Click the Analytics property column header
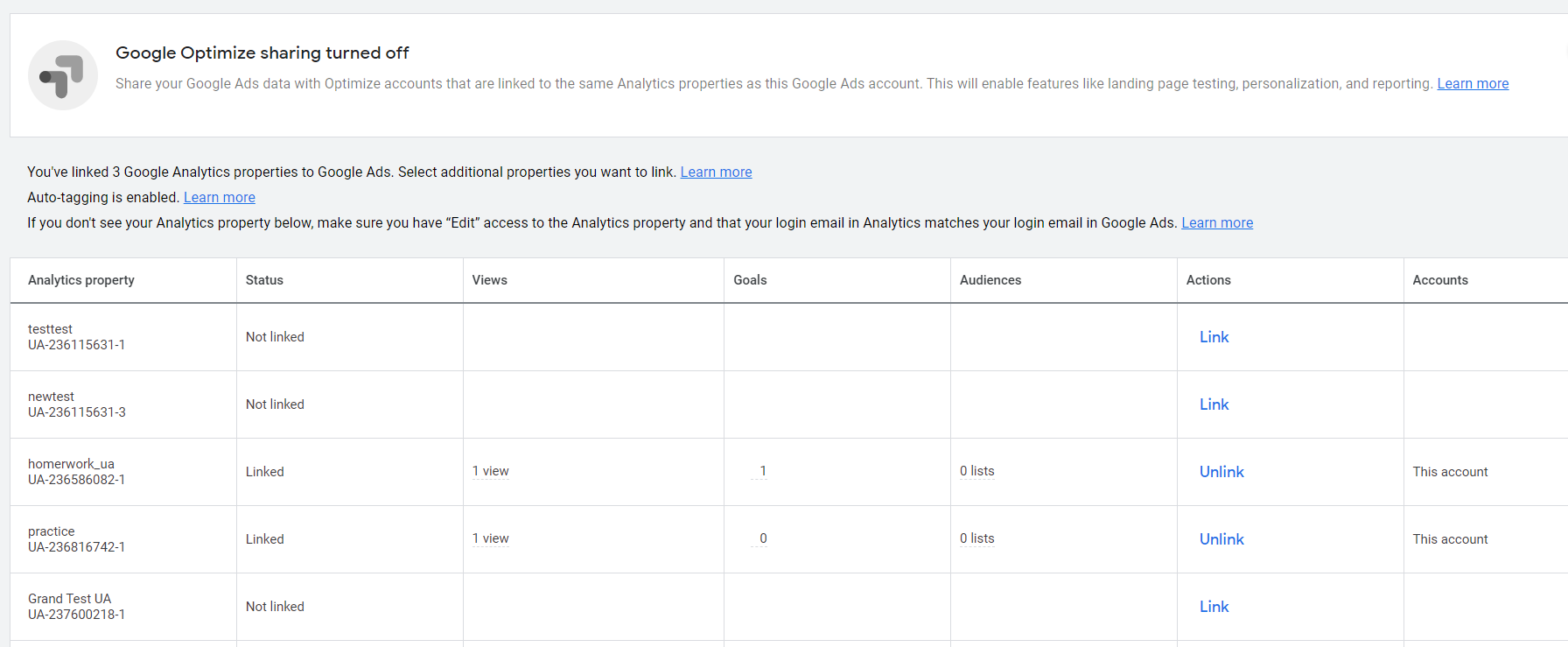The height and width of the screenshot is (647, 1568). click(x=81, y=280)
